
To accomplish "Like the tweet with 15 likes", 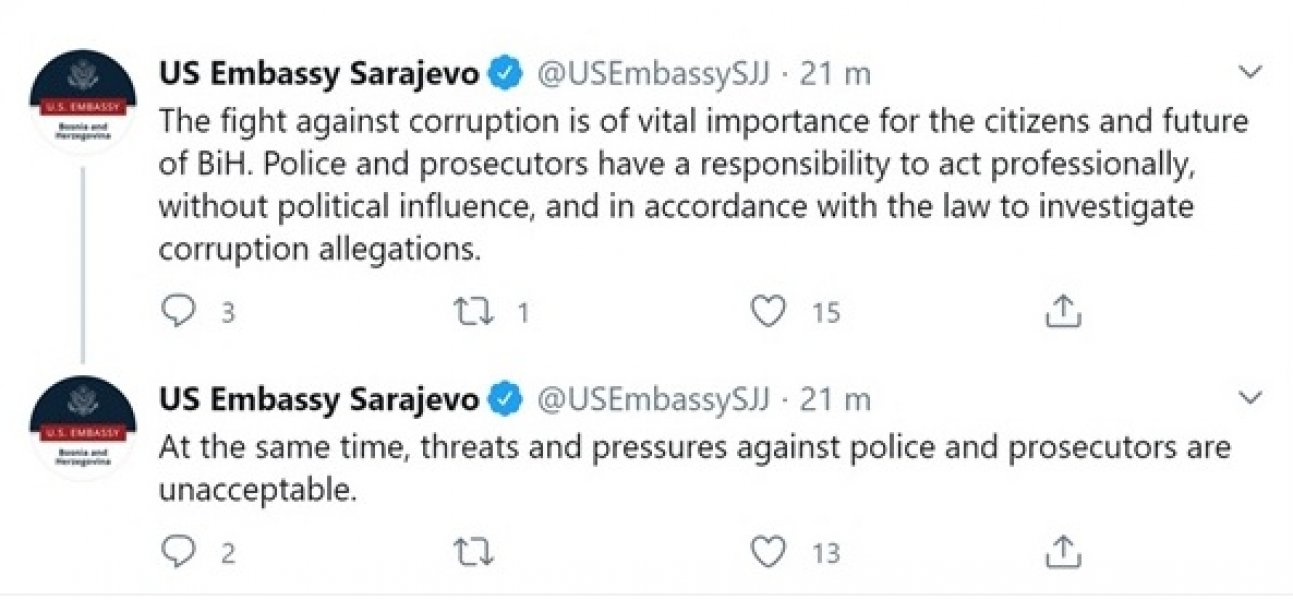I will point(768,313).
